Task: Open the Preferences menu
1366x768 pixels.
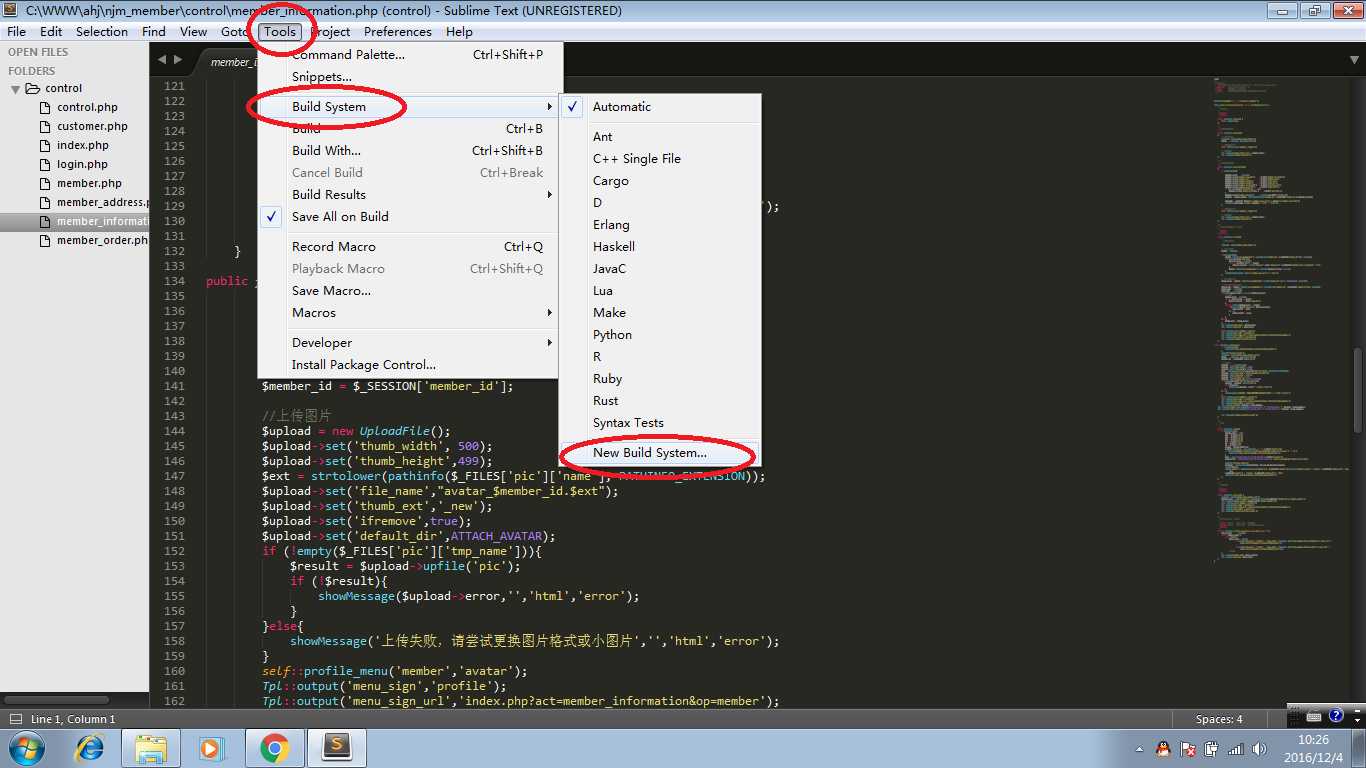Action: coord(398,31)
